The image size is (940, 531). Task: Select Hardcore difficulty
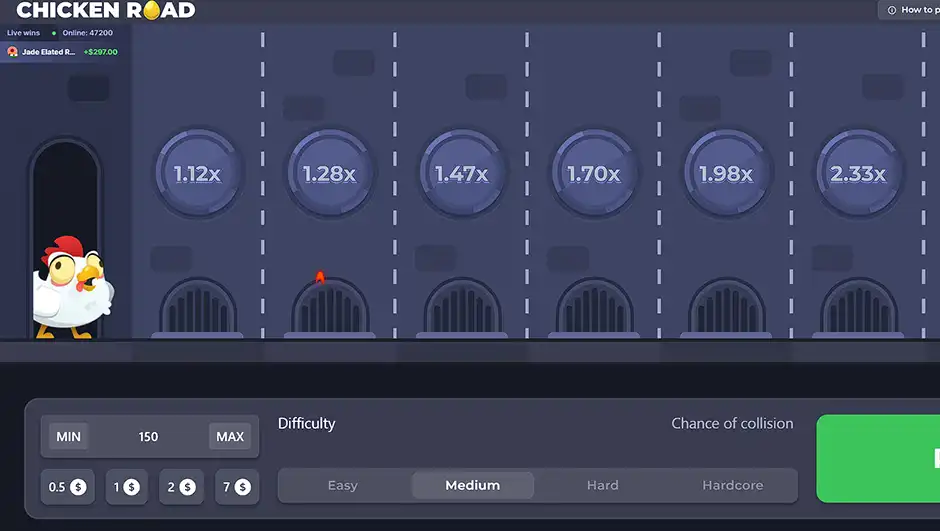[733, 485]
